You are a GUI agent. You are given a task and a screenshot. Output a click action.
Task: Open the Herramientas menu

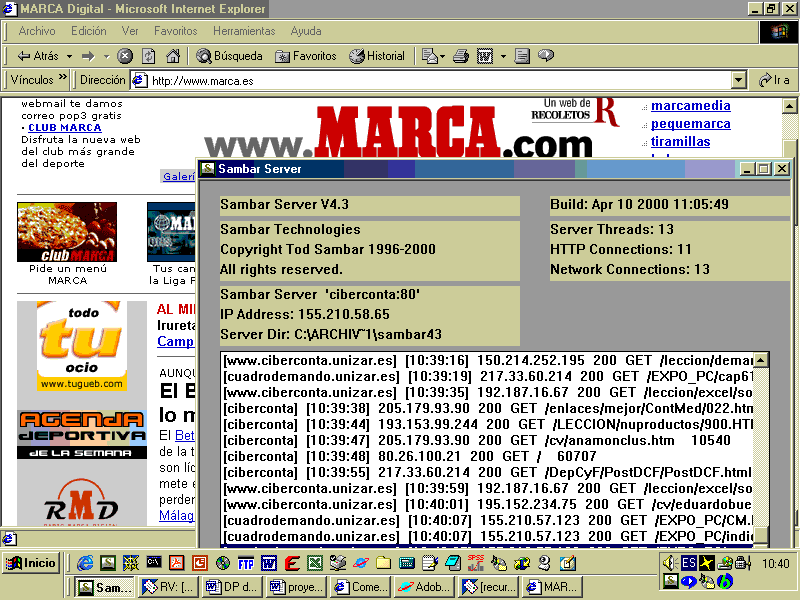pyautogui.click(x=244, y=31)
